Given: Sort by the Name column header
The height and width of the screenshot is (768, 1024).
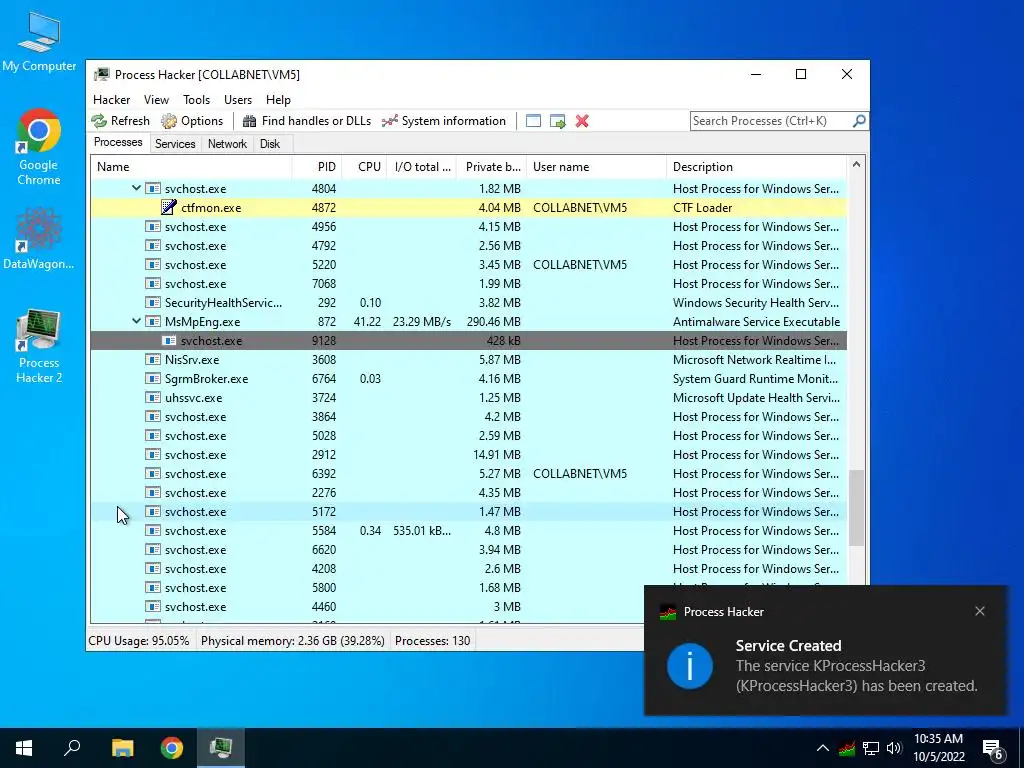Looking at the screenshot, I should pyautogui.click(x=191, y=167).
